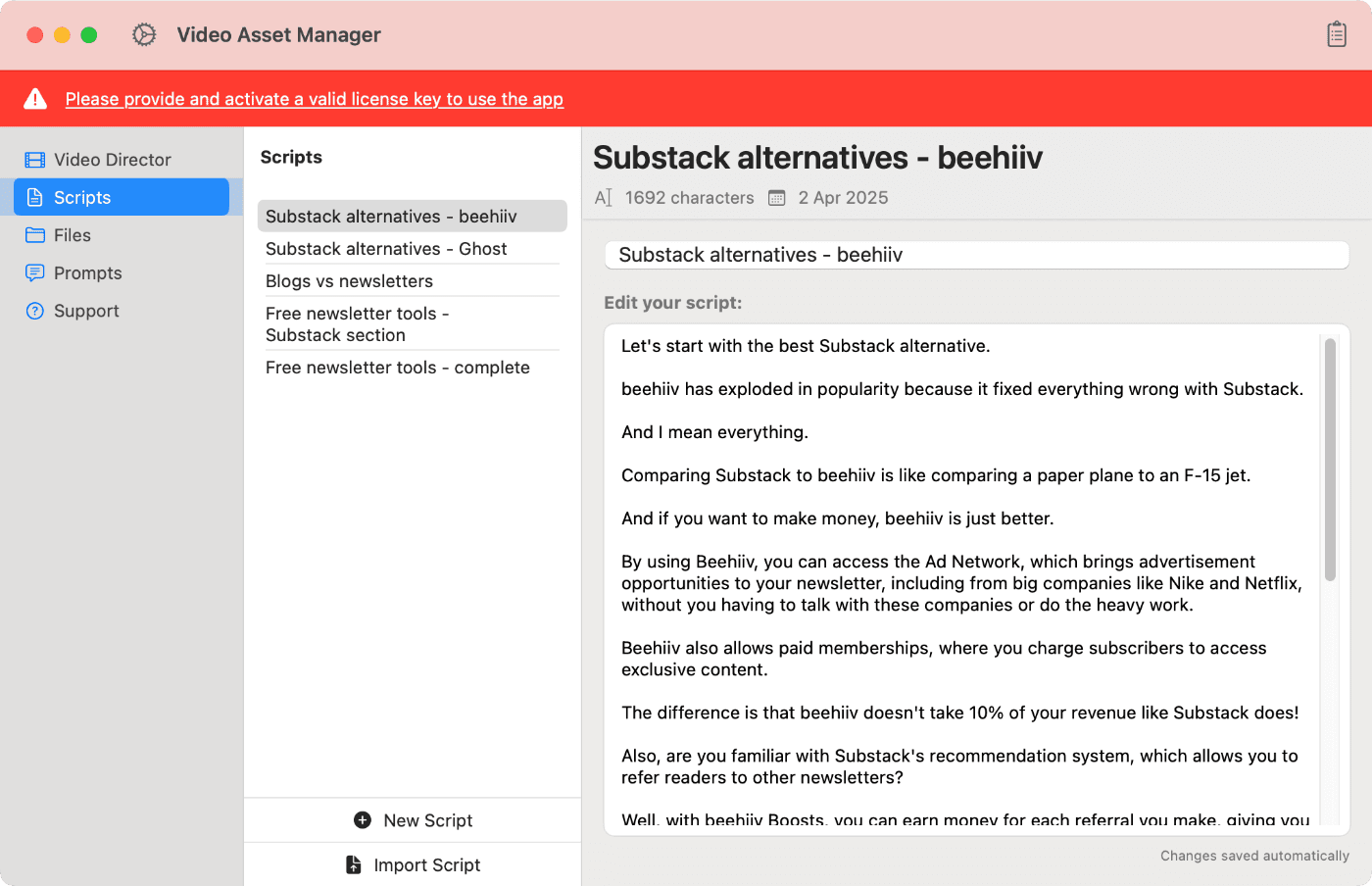The width and height of the screenshot is (1372, 886).
Task: Click the warning triangle icon in red banner
Action: (35, 99)
